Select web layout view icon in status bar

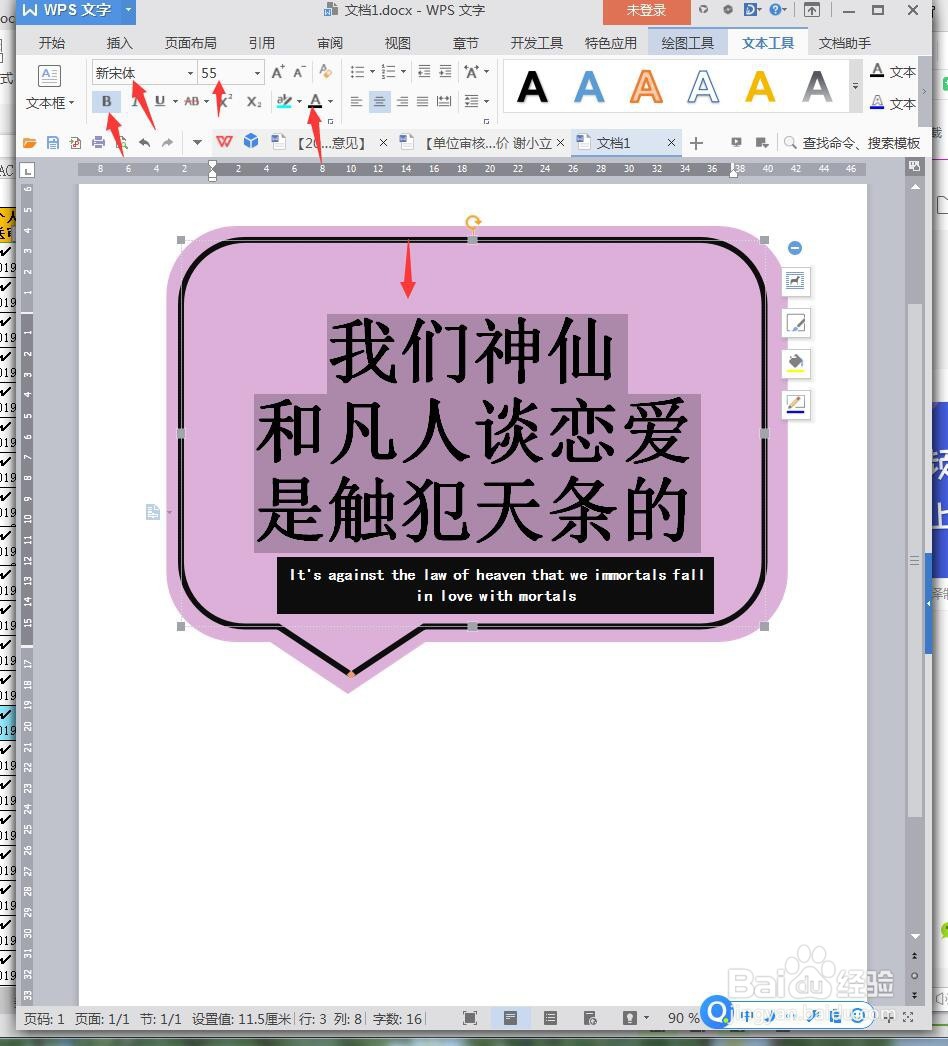[590, 1017]
